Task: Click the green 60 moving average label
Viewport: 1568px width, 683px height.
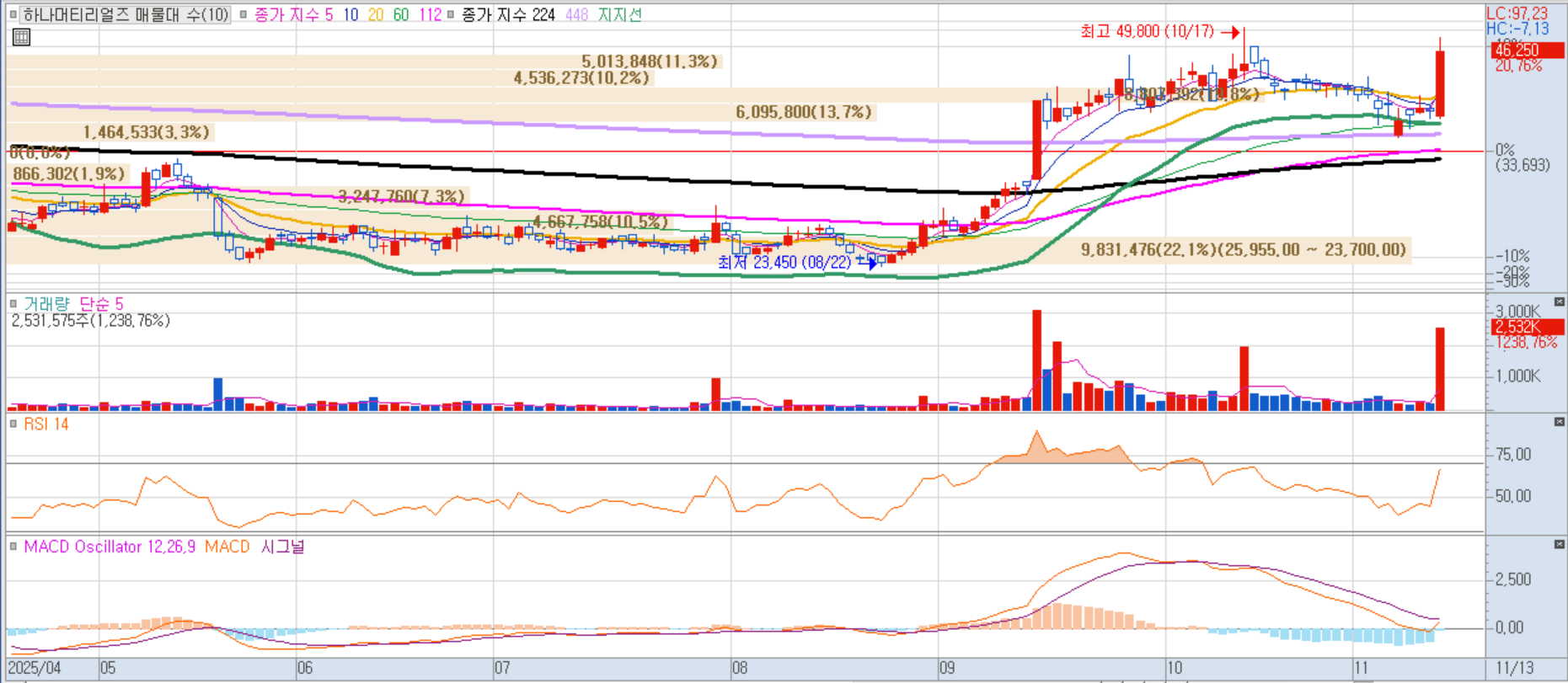Action: click(401, 14)
